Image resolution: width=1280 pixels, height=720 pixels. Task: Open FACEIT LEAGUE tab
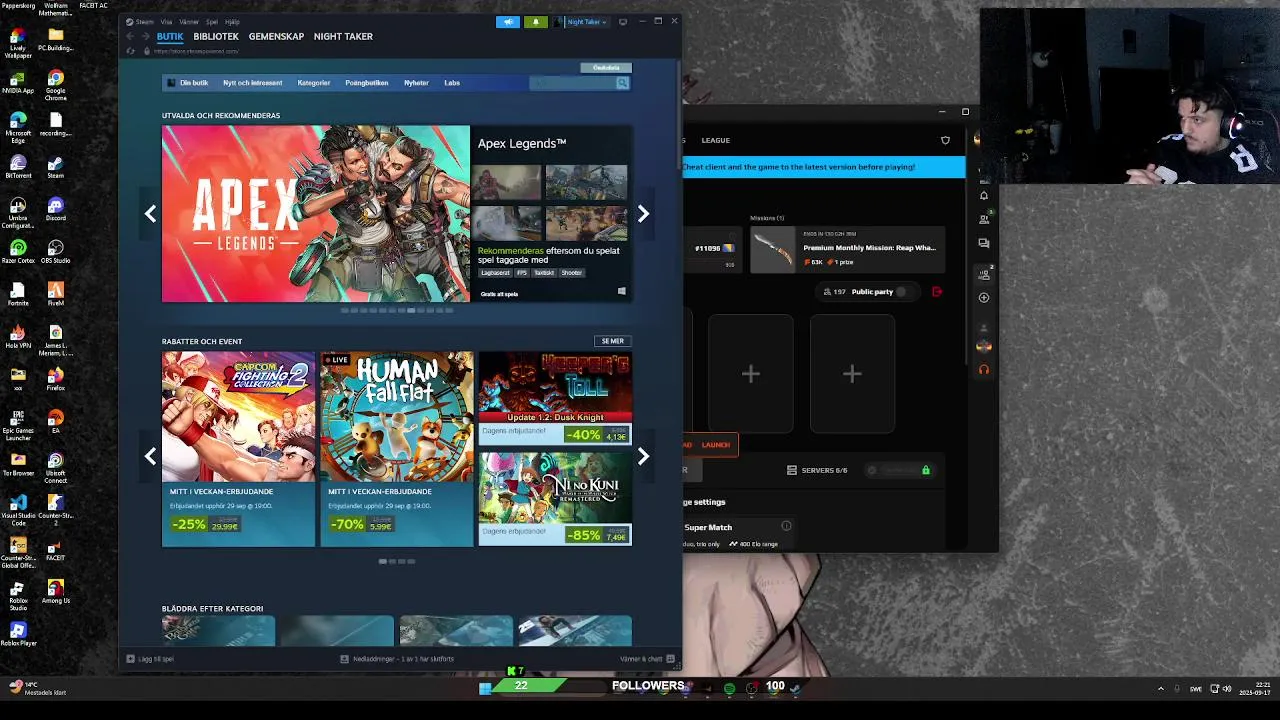click(715, 140)
